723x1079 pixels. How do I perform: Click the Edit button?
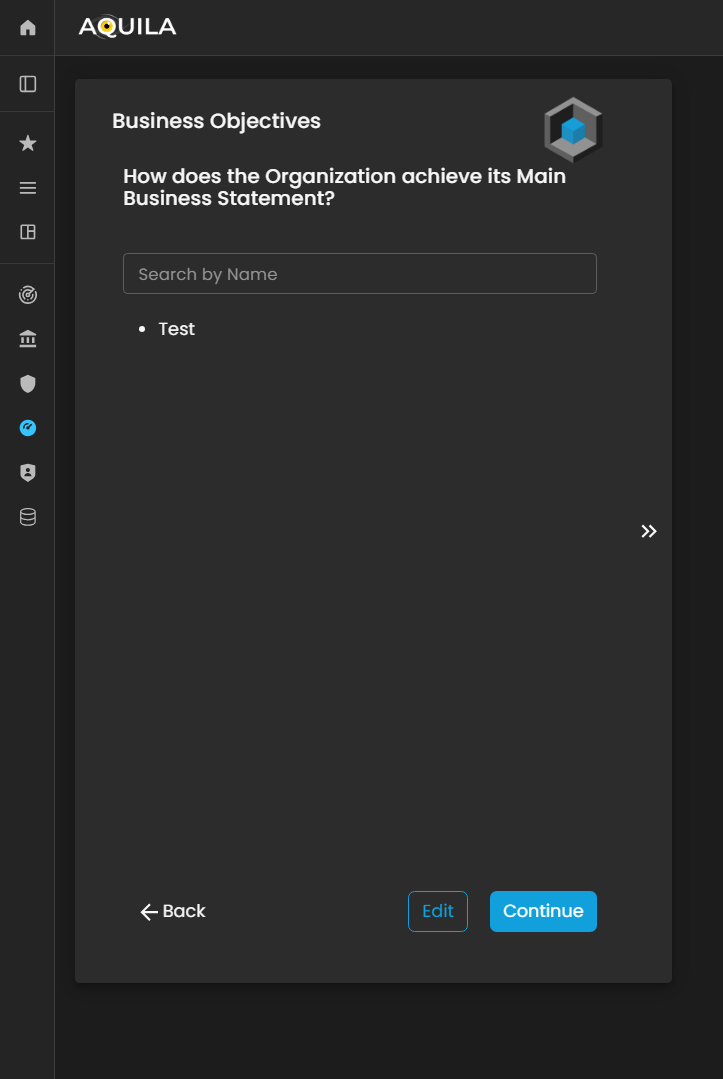[438, 911]
